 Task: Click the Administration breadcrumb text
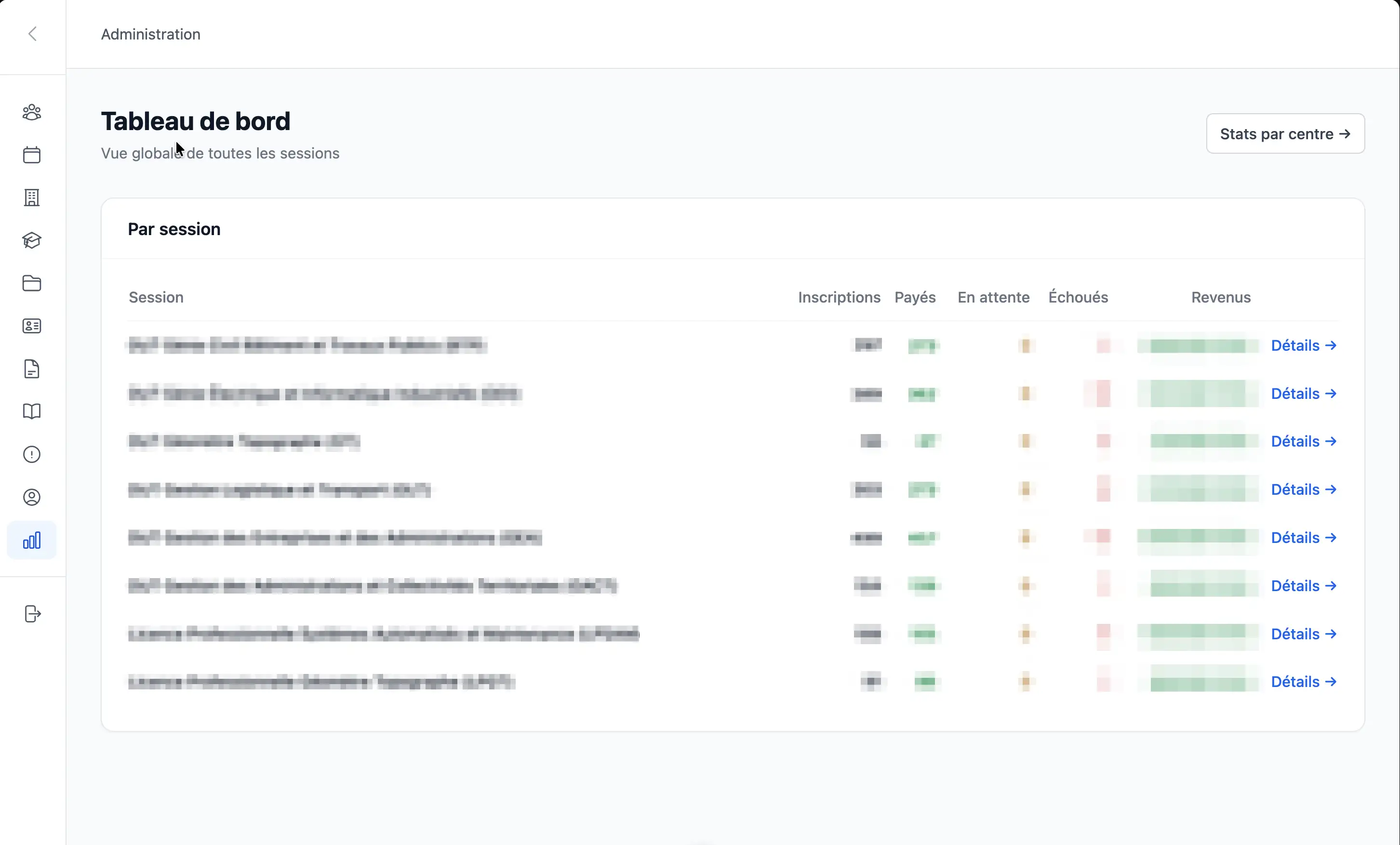[x=150, y=35]
